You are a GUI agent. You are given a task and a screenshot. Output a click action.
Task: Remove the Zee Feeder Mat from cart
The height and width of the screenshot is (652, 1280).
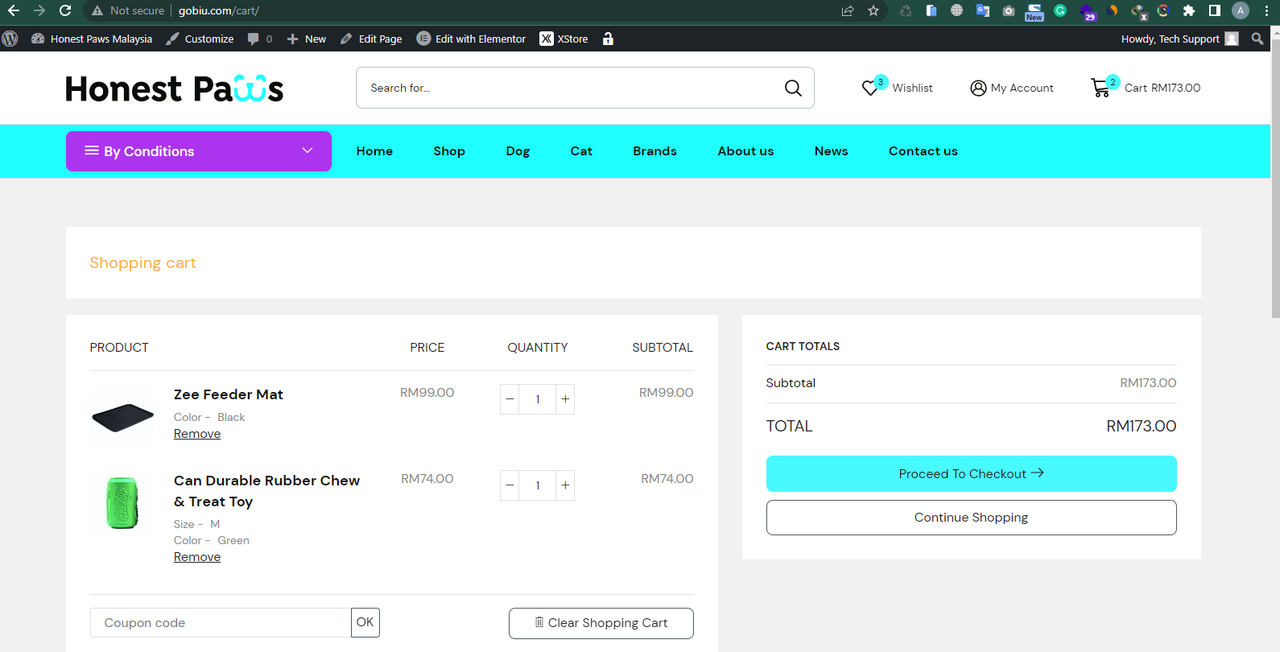(x=197, y=434)
